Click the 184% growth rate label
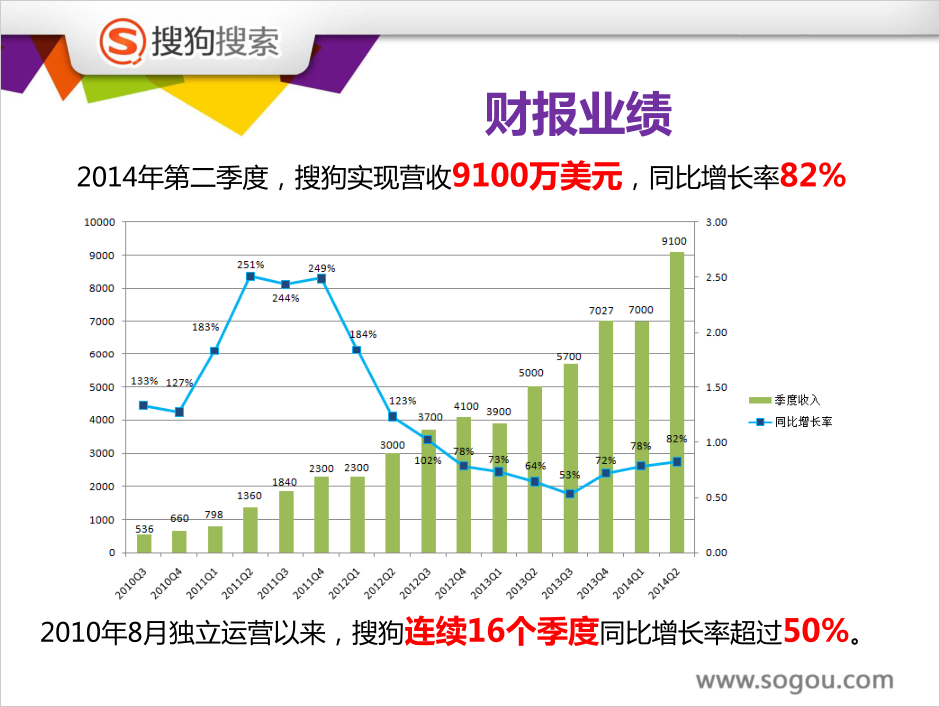940x707 pixels. [x=363, y=334]
